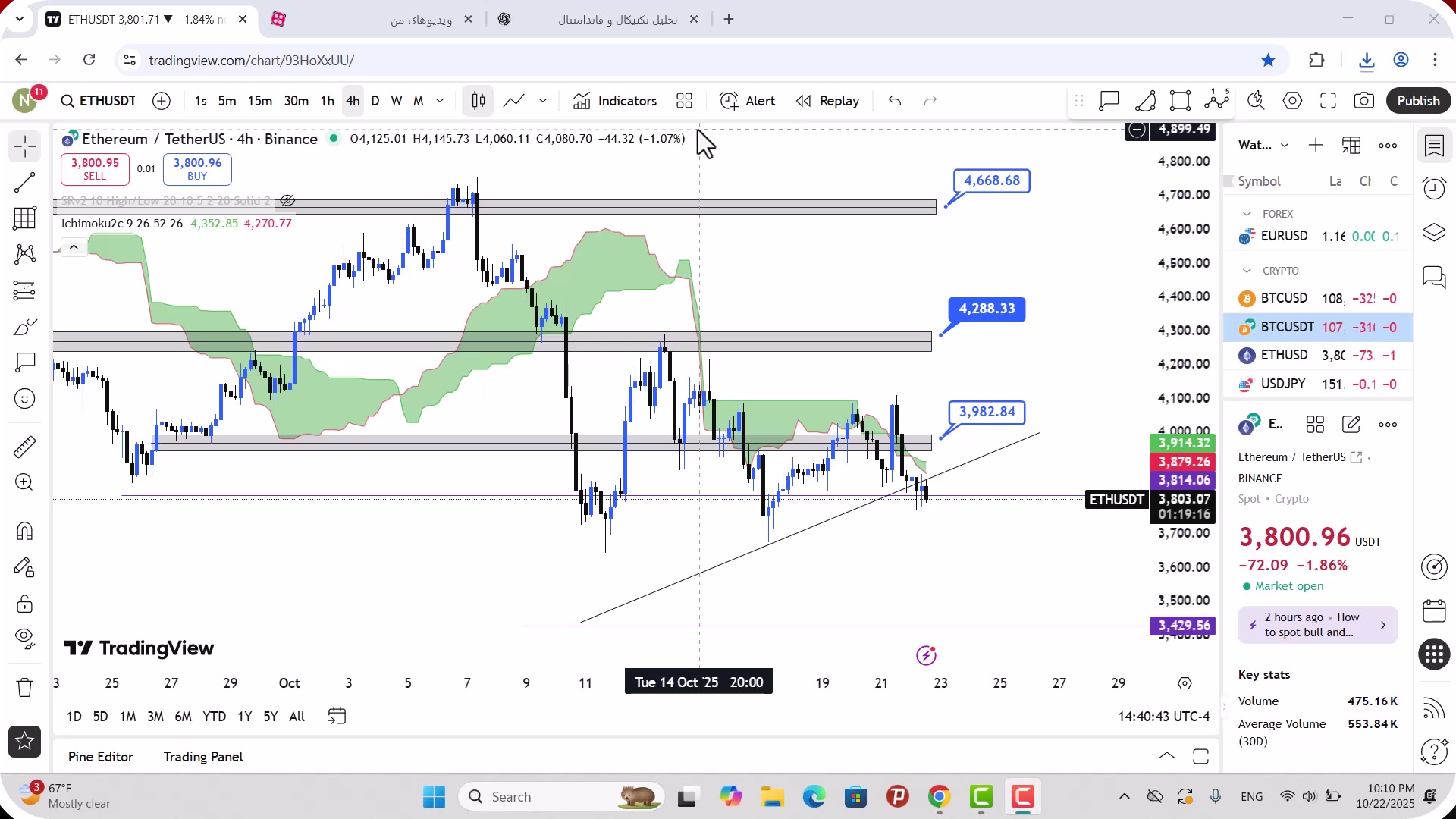This screenshot has height=819, width=1456.
Task: Toggle magnet mode for drawings
Action: 25,531
